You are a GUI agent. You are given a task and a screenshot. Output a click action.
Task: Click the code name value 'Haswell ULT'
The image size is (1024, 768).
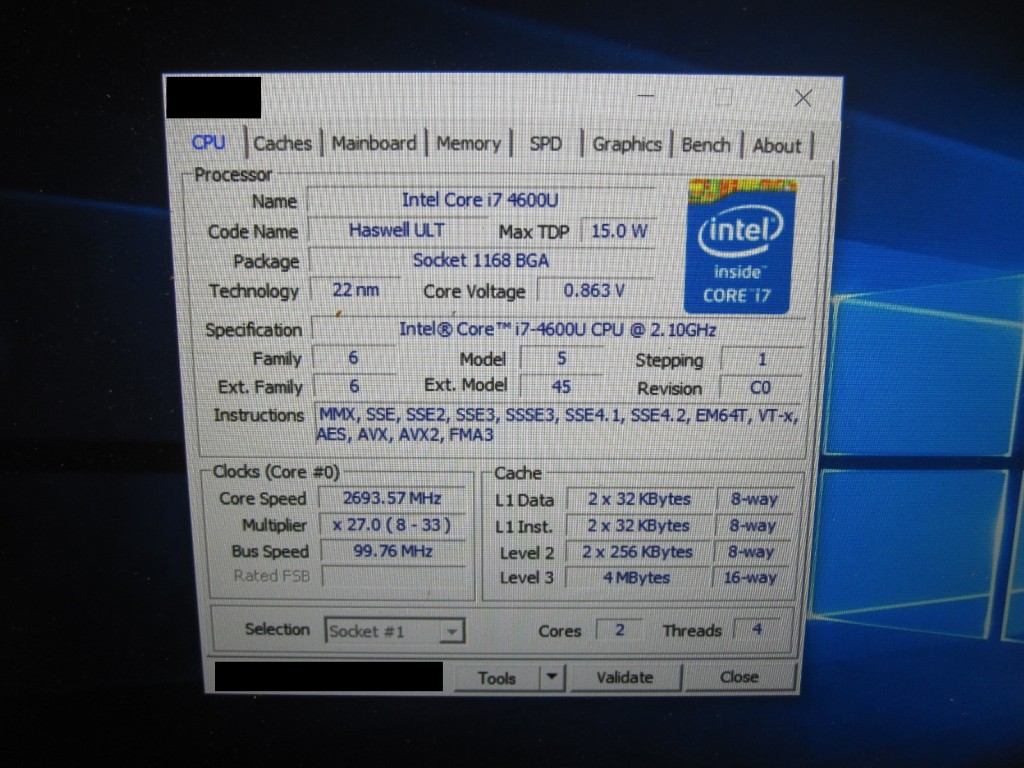[396, 231]
